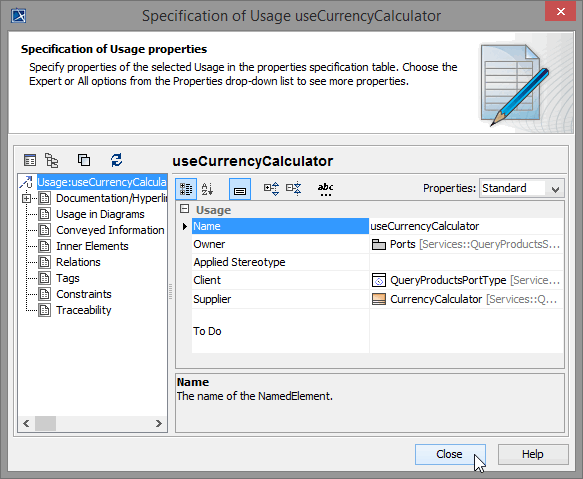
Task: Click the open in new window icon
Action: (84, 160)
